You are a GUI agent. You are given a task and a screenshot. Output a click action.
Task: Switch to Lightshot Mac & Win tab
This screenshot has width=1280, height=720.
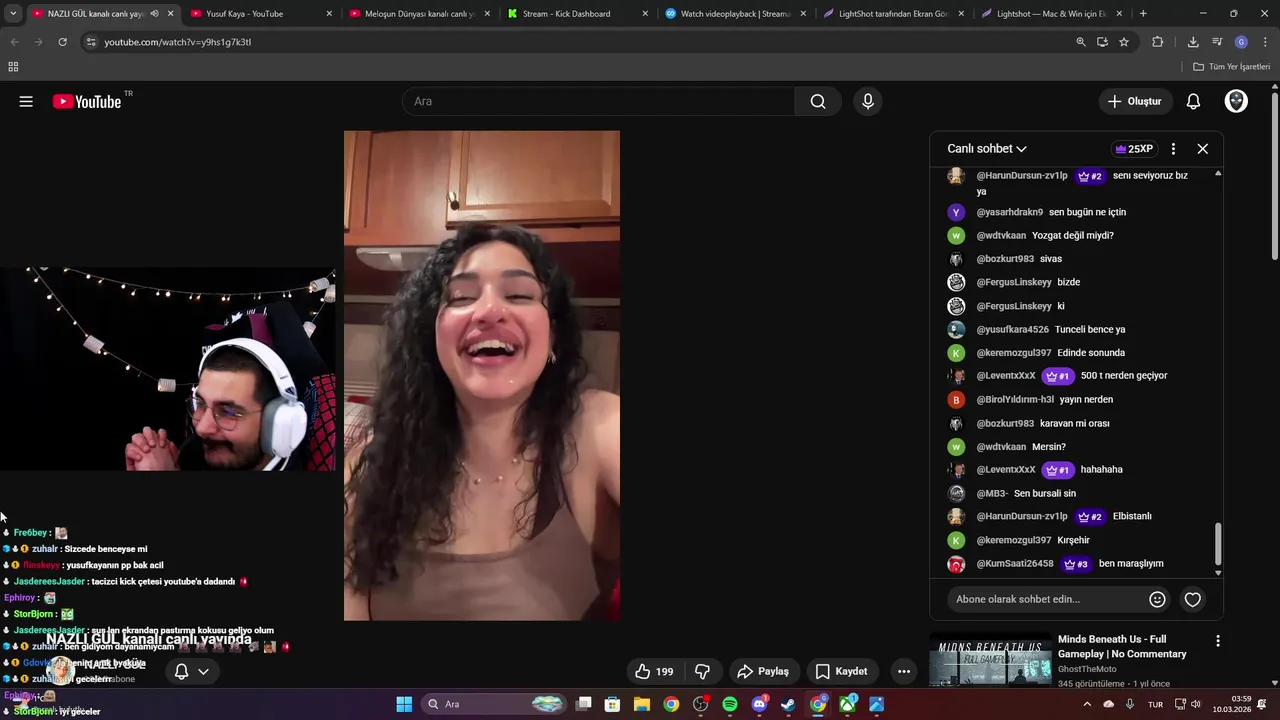tap(1052, 14)
